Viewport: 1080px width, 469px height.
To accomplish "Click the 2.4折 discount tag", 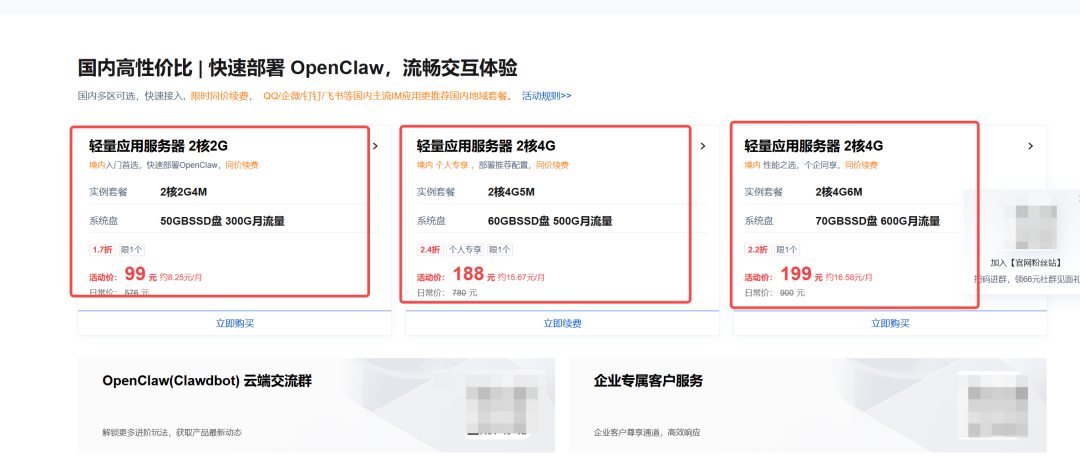I will [429, 250].
